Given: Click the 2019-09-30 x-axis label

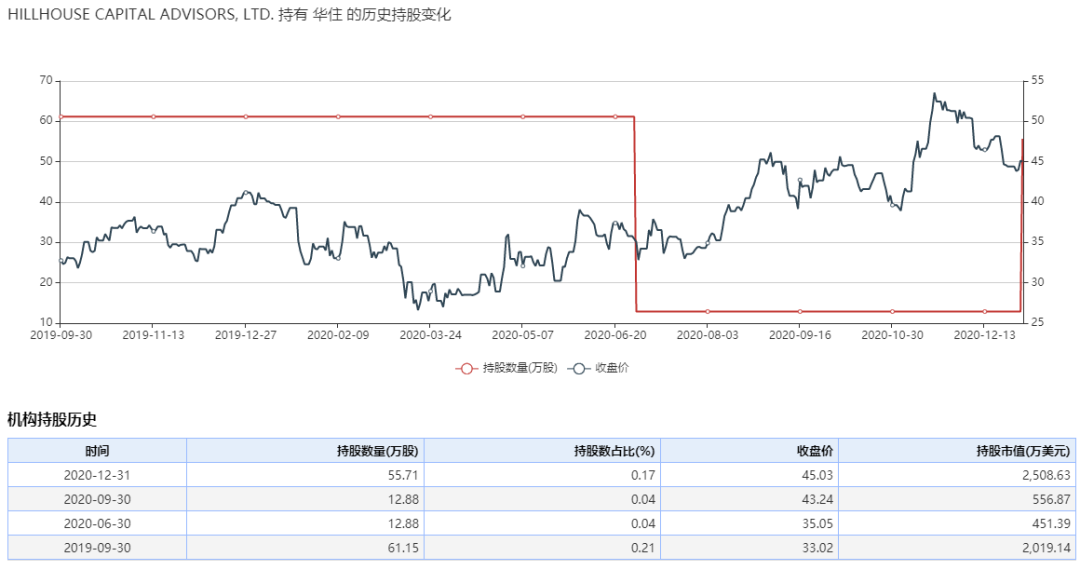Looking at the screenshot, I should (x=61, y=335).
